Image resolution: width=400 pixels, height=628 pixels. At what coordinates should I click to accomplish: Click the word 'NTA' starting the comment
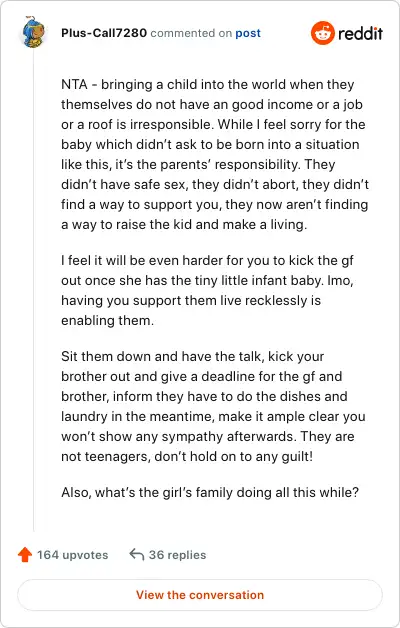pos(74,85)
